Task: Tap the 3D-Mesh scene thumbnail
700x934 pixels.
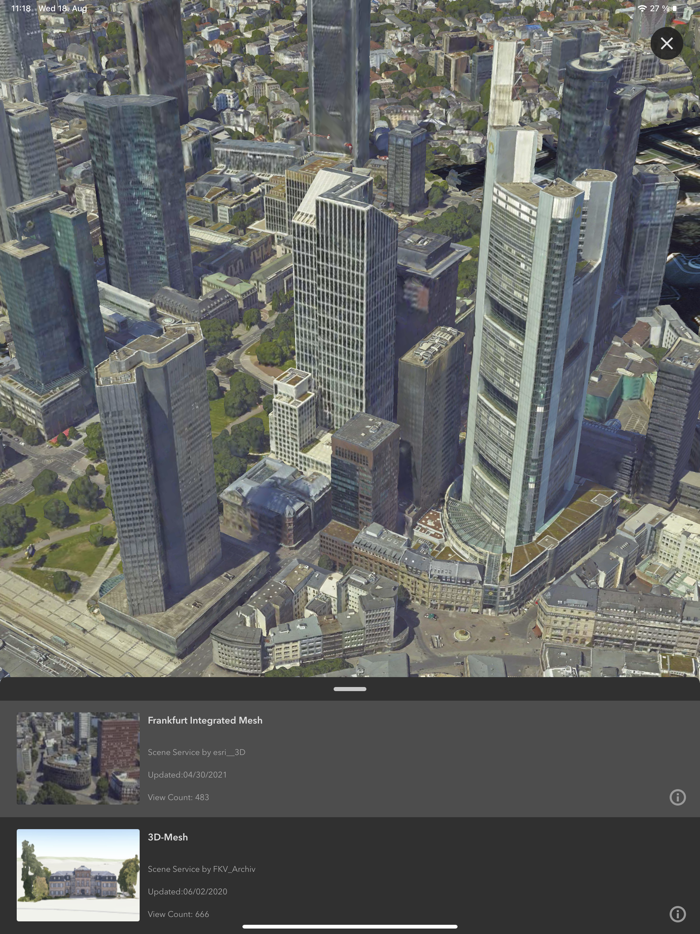Action: pyautogui.click(x=78, y=875)
